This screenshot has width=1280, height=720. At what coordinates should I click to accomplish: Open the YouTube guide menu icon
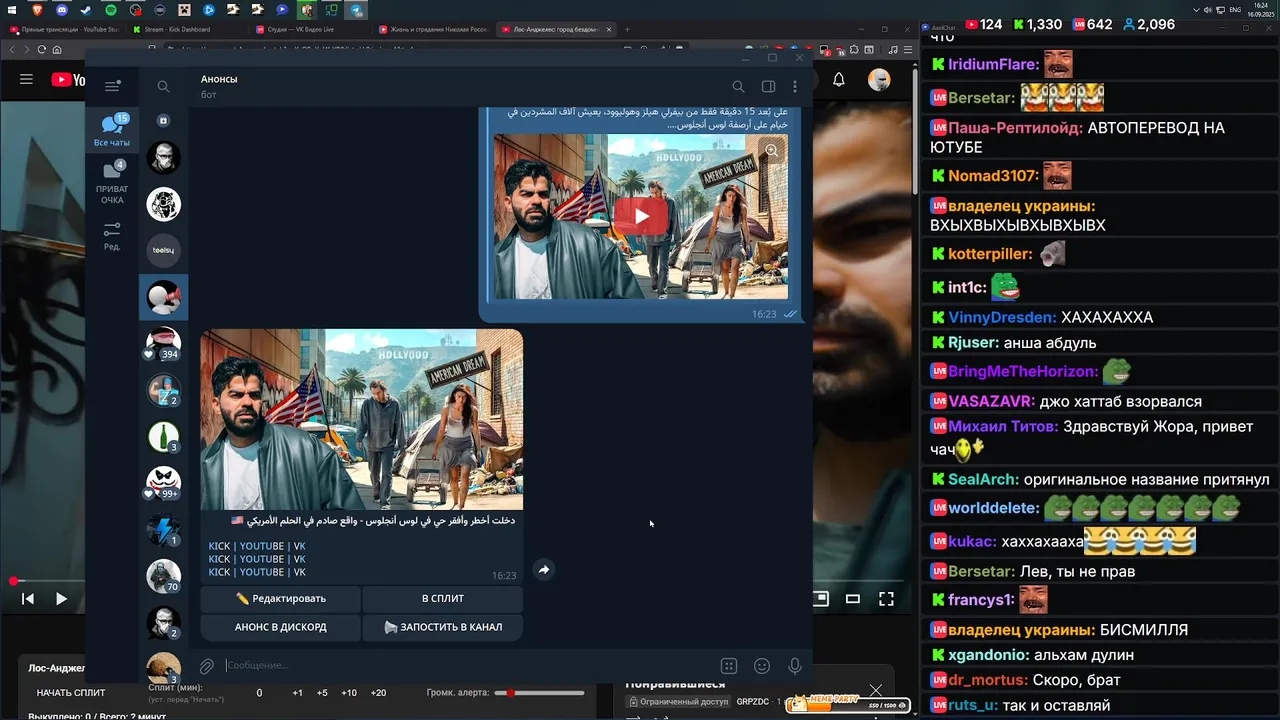26,80
